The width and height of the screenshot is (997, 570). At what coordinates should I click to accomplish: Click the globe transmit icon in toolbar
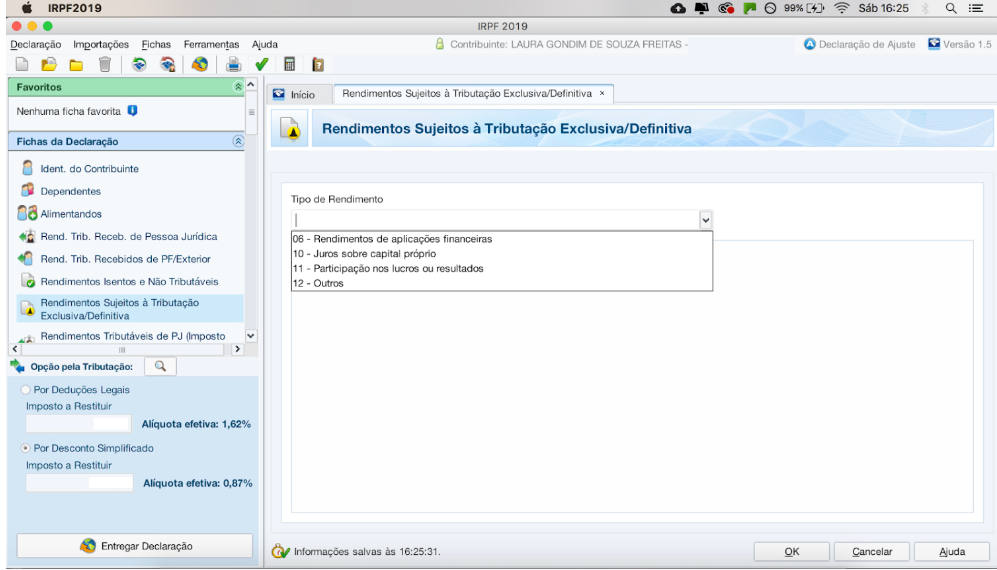click(x=200, y=64)
